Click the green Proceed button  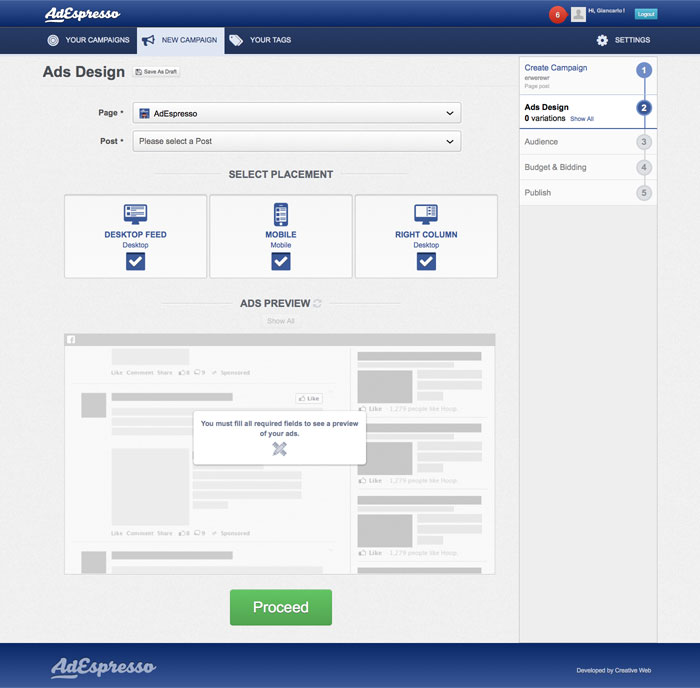click(281, 607)
